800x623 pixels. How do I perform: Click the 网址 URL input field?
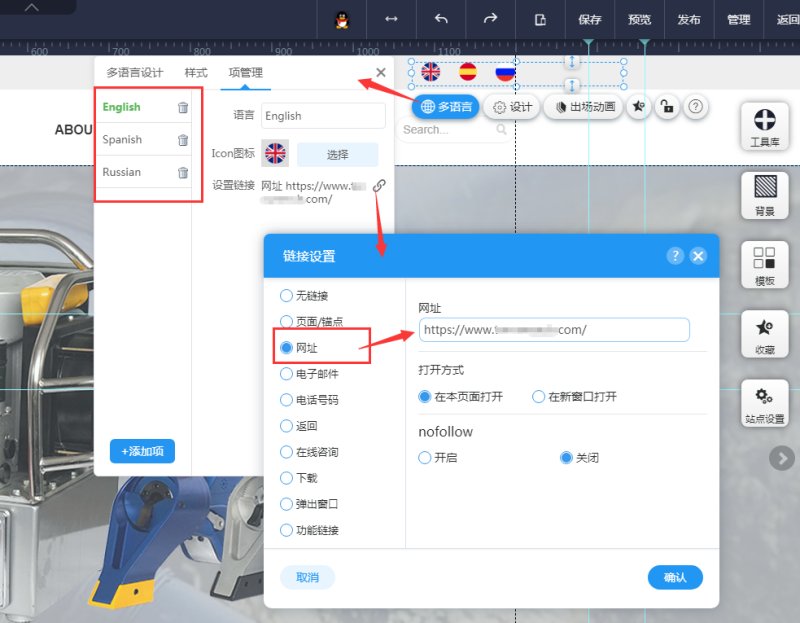point(554,330)
